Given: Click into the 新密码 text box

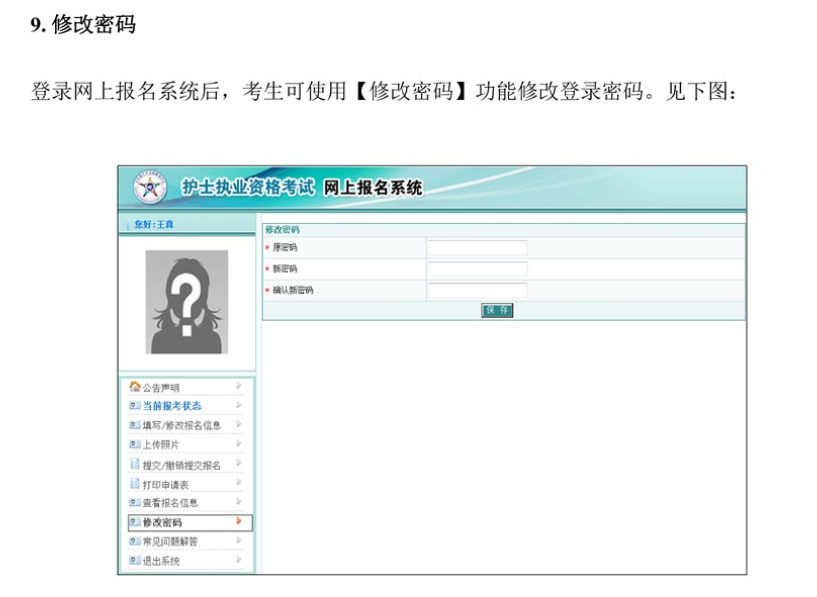Looking at the screenshot, I should coord(477,269).
